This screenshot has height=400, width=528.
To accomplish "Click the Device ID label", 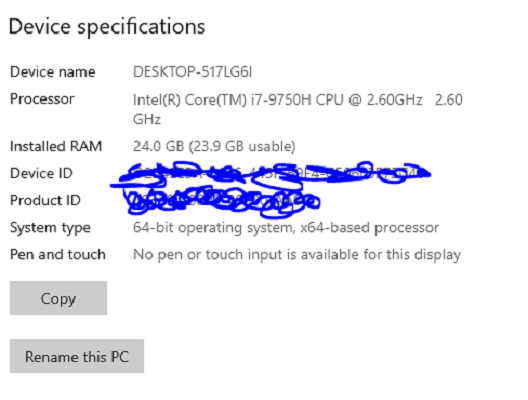I will point(41,173).
